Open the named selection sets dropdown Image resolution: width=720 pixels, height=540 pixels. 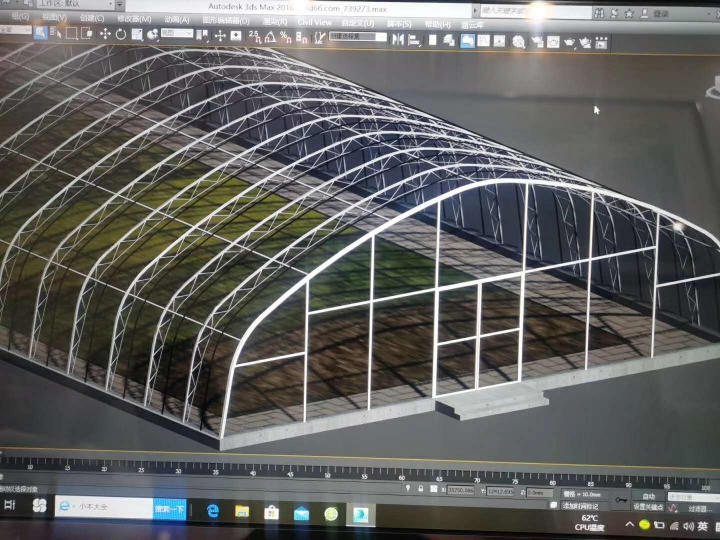(x=357, y=37)
